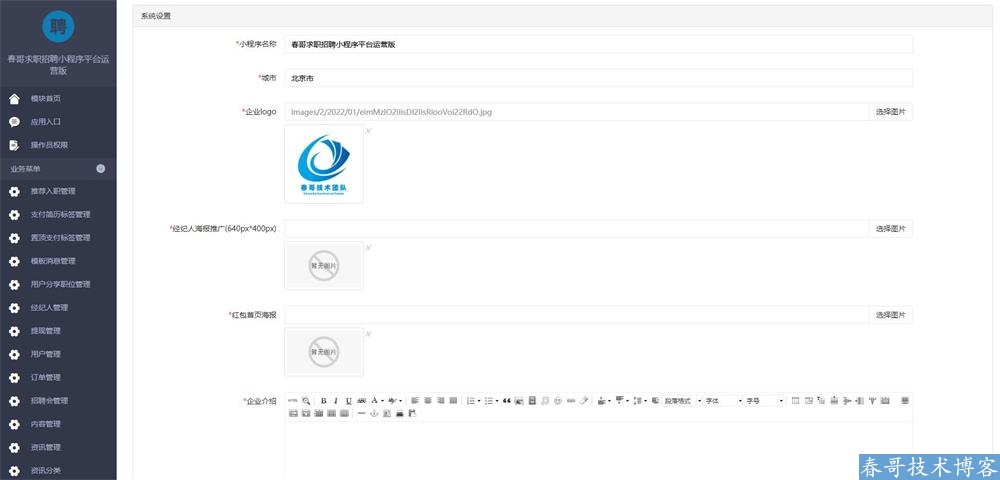Go to 经纪人管理 menu item
1000x480 pixels.
[49, 307]
